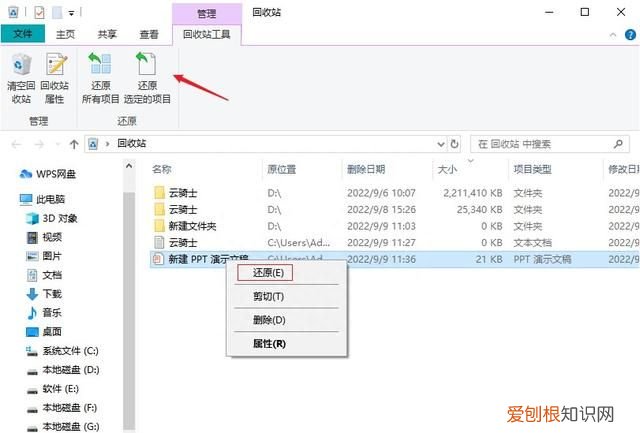Click the Recycle Bin icon in title bar
Screen dimensions: 640x433
[x=13, y=12]
